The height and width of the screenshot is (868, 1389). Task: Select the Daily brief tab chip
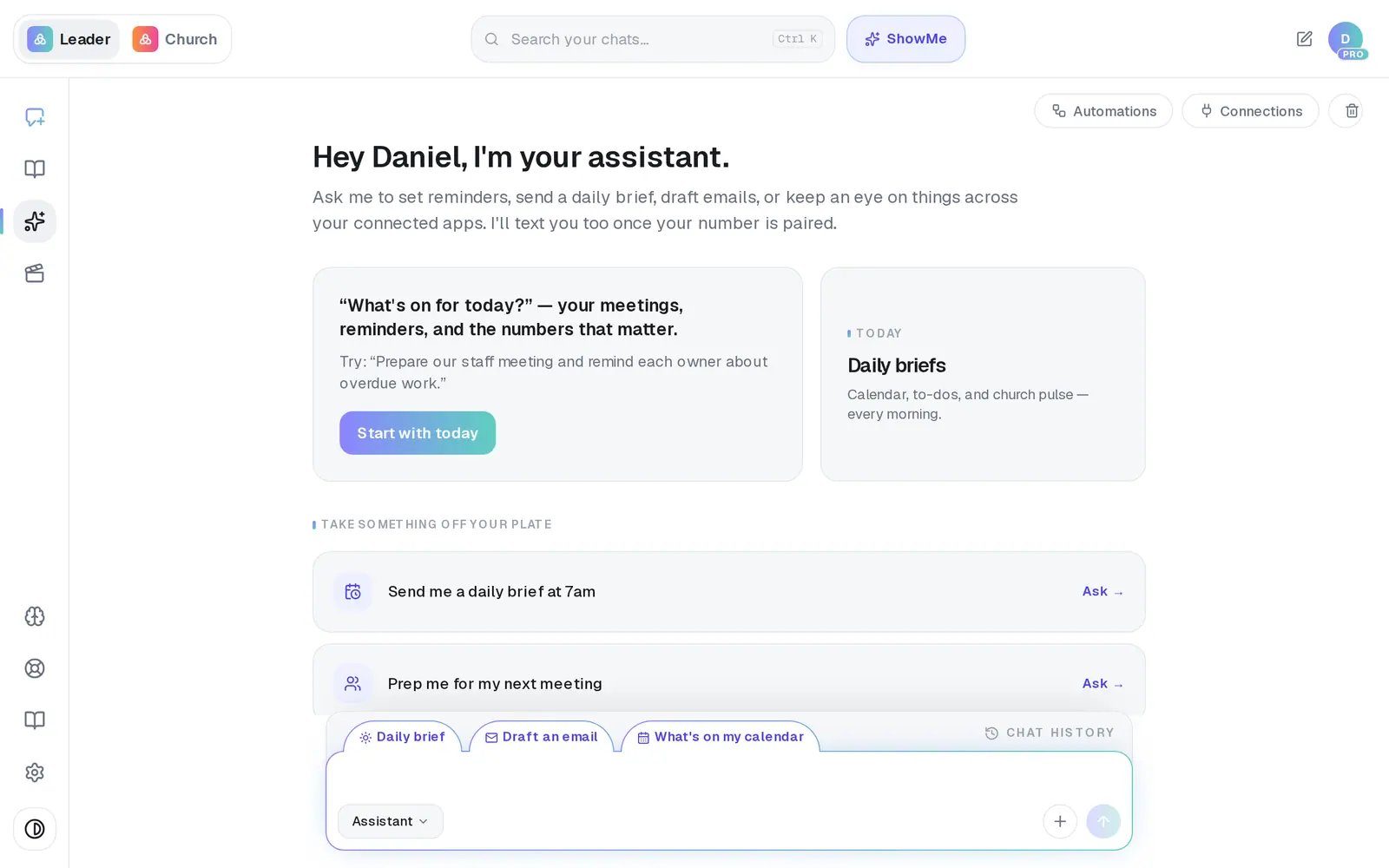pos(403,737)
